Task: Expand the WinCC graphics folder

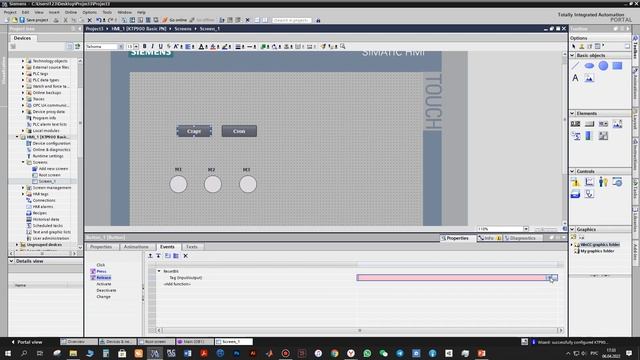Action: click(572, 244)
